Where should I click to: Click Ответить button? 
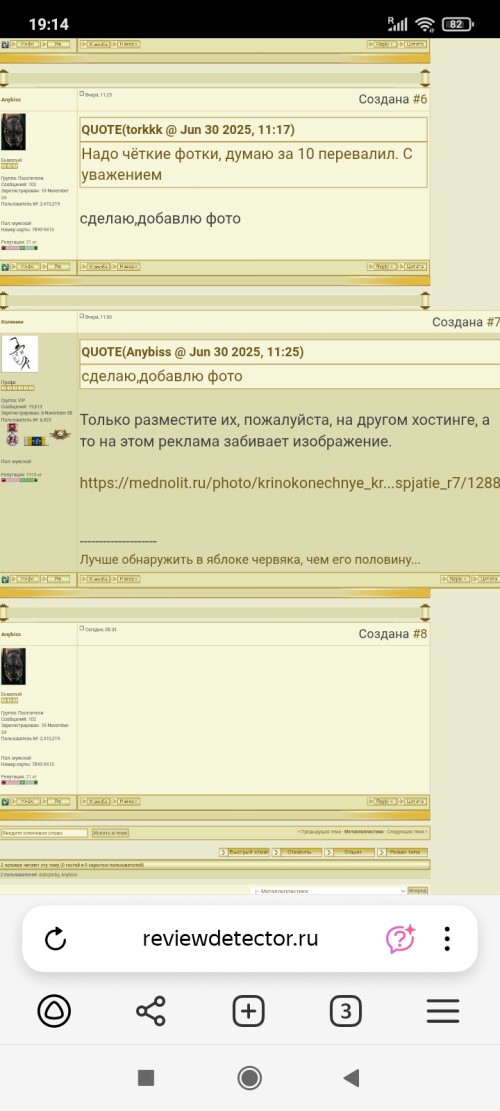coord(297,852)
